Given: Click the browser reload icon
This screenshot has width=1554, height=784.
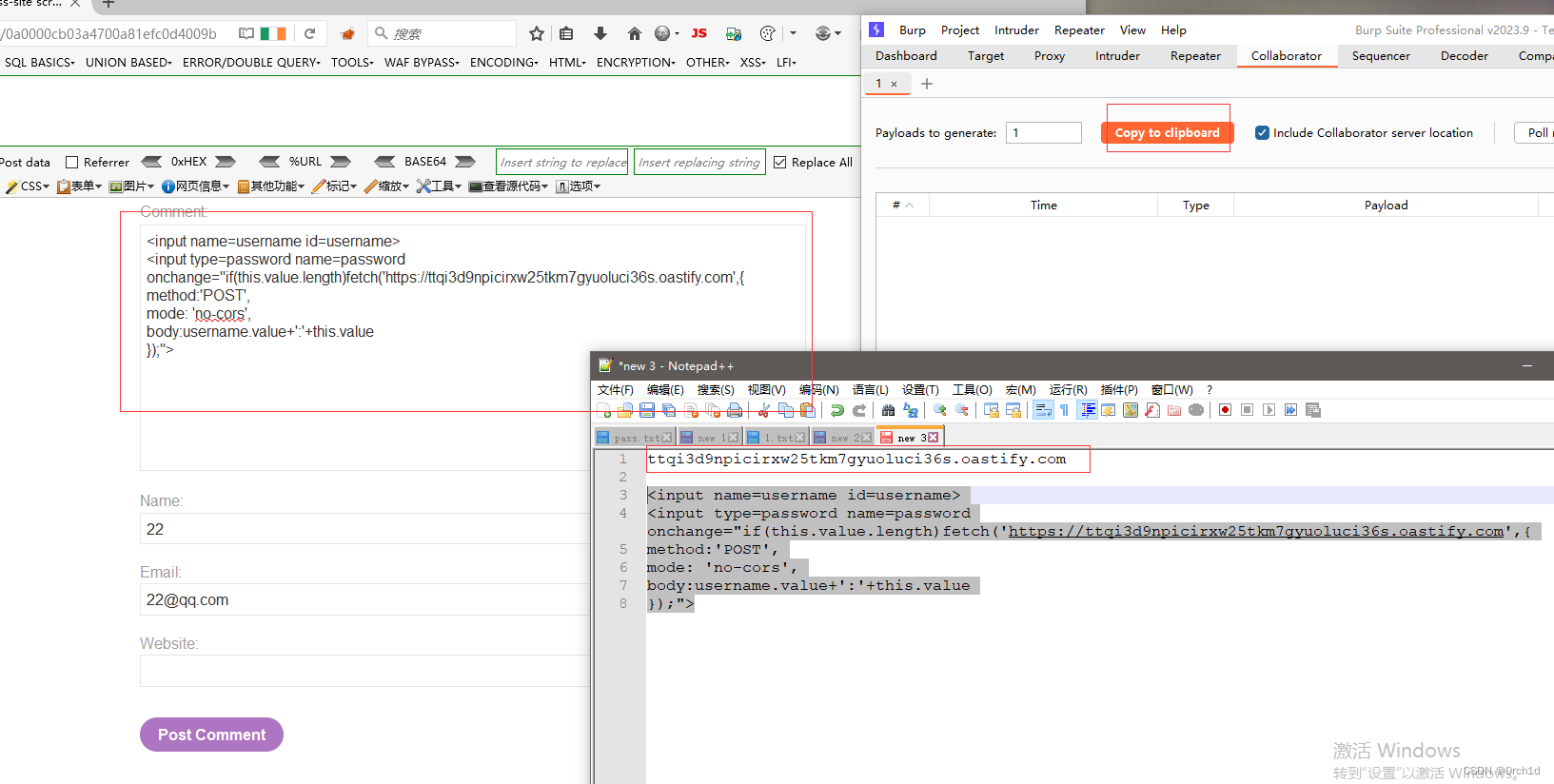Looking at the screenshot, I should tap(309, 33).
